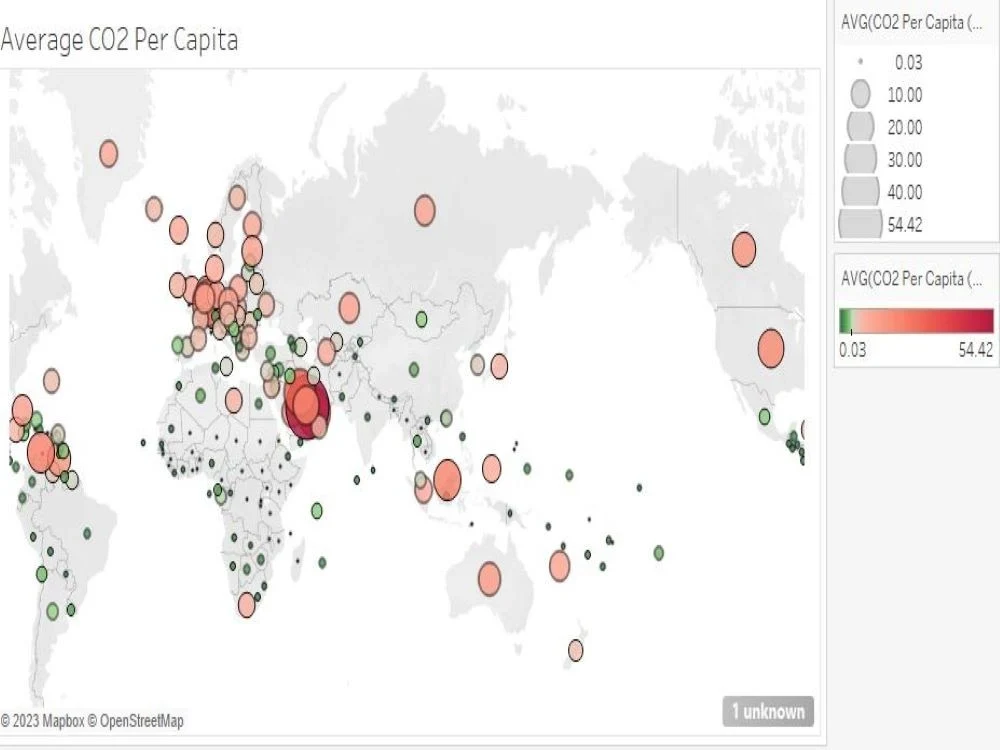Screen dimensions: 1000x750
Task: Select the bubble over Norway
Action: (216, 235)
